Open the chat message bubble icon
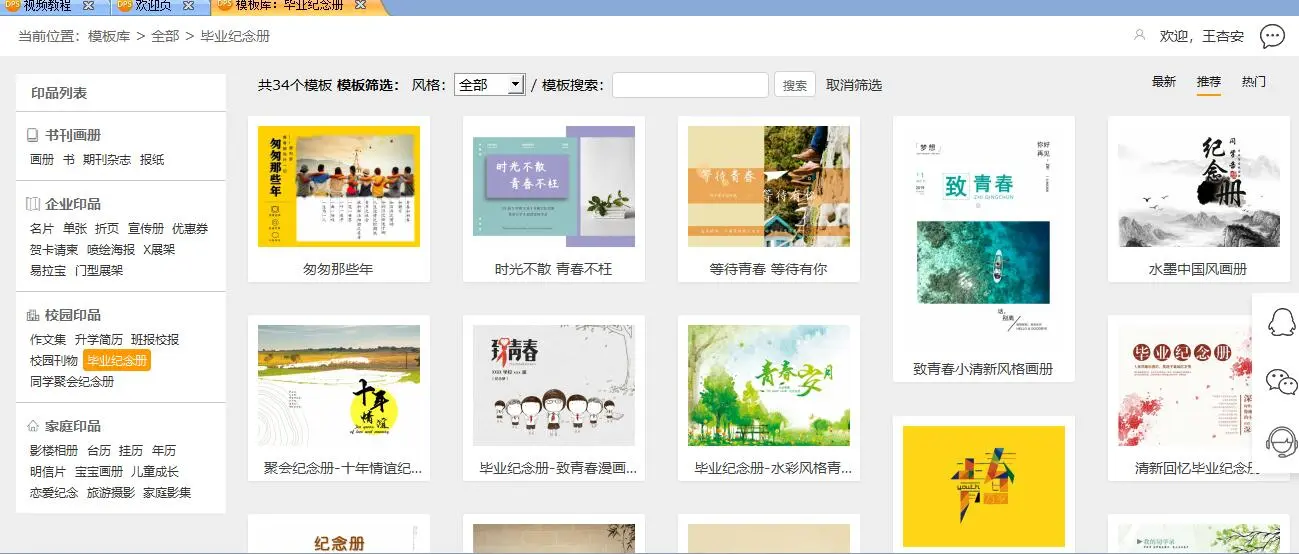The image size is (1299, 554). pyautogui.click(x=1272, y=36)
